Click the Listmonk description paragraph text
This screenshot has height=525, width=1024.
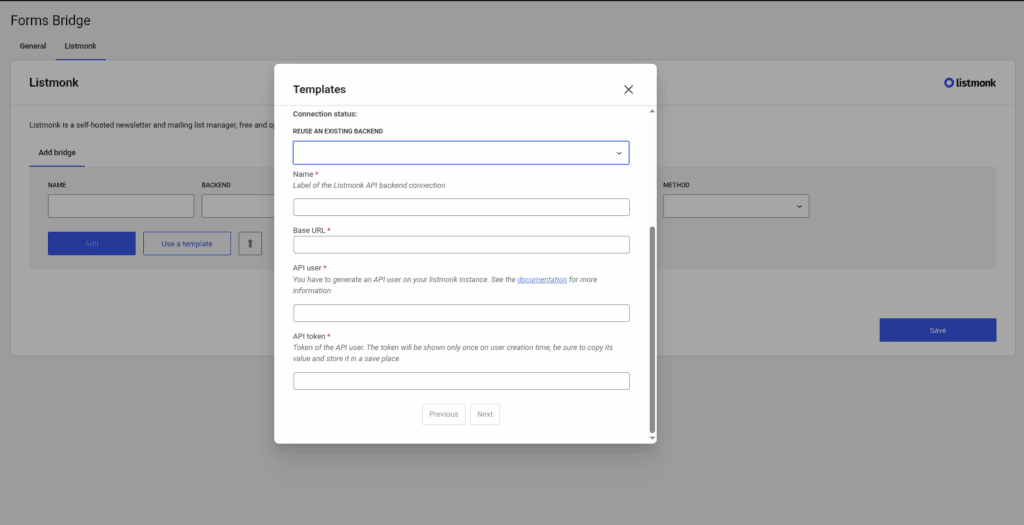[152, 125]
